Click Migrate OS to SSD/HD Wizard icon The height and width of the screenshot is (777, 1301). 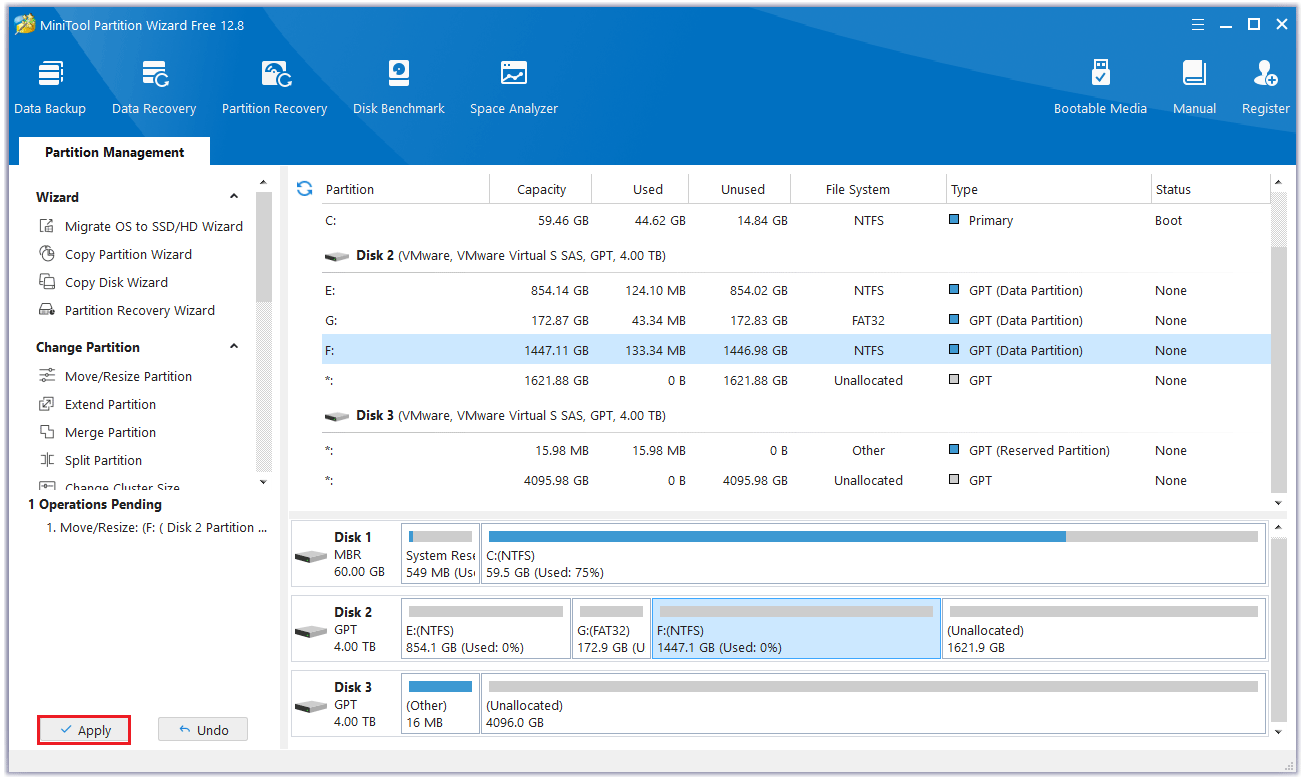[46, 226]
